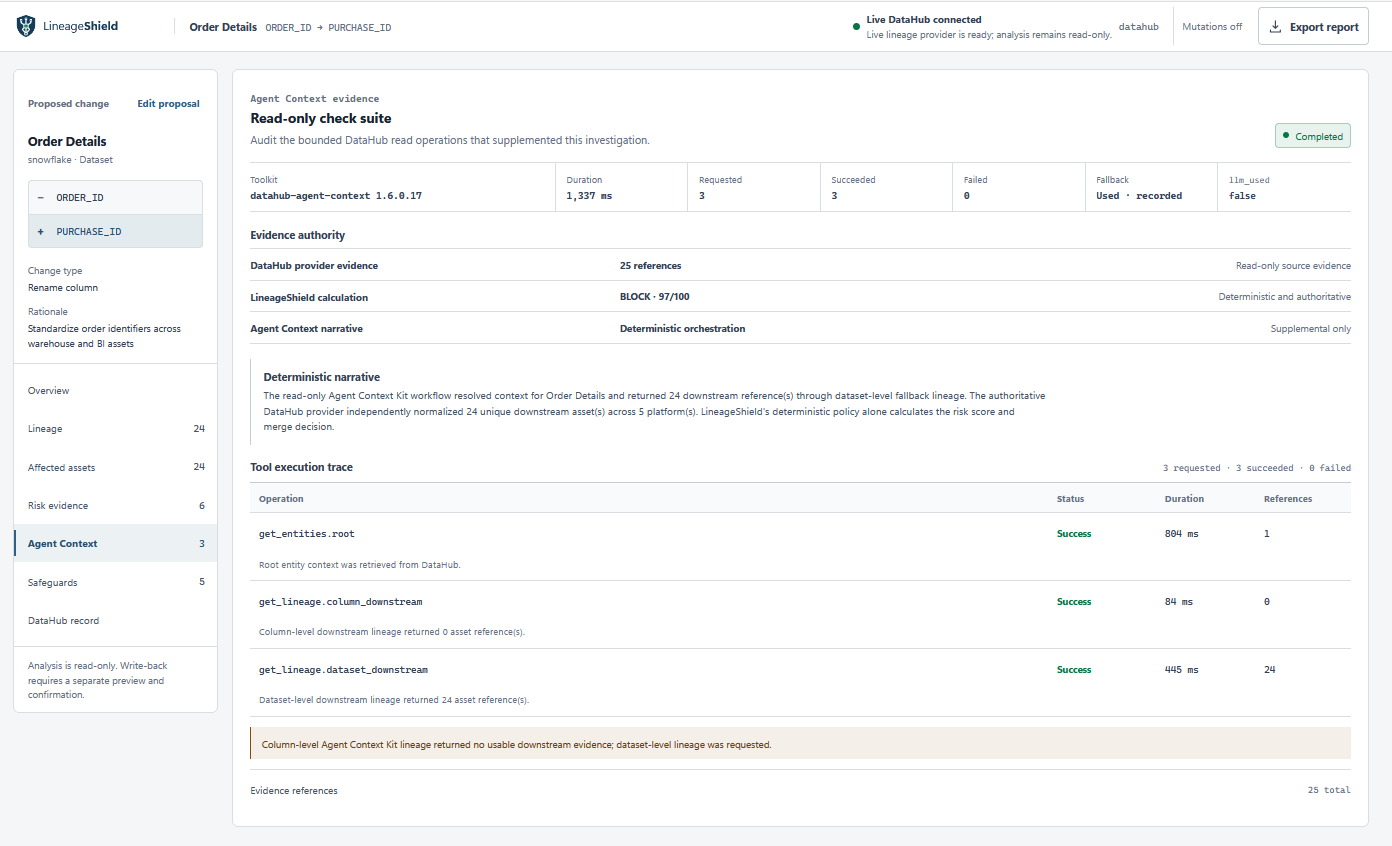Click the Tool execution trace heading
The height and width of the screenshot is (846, 1392).
[301, 467]
